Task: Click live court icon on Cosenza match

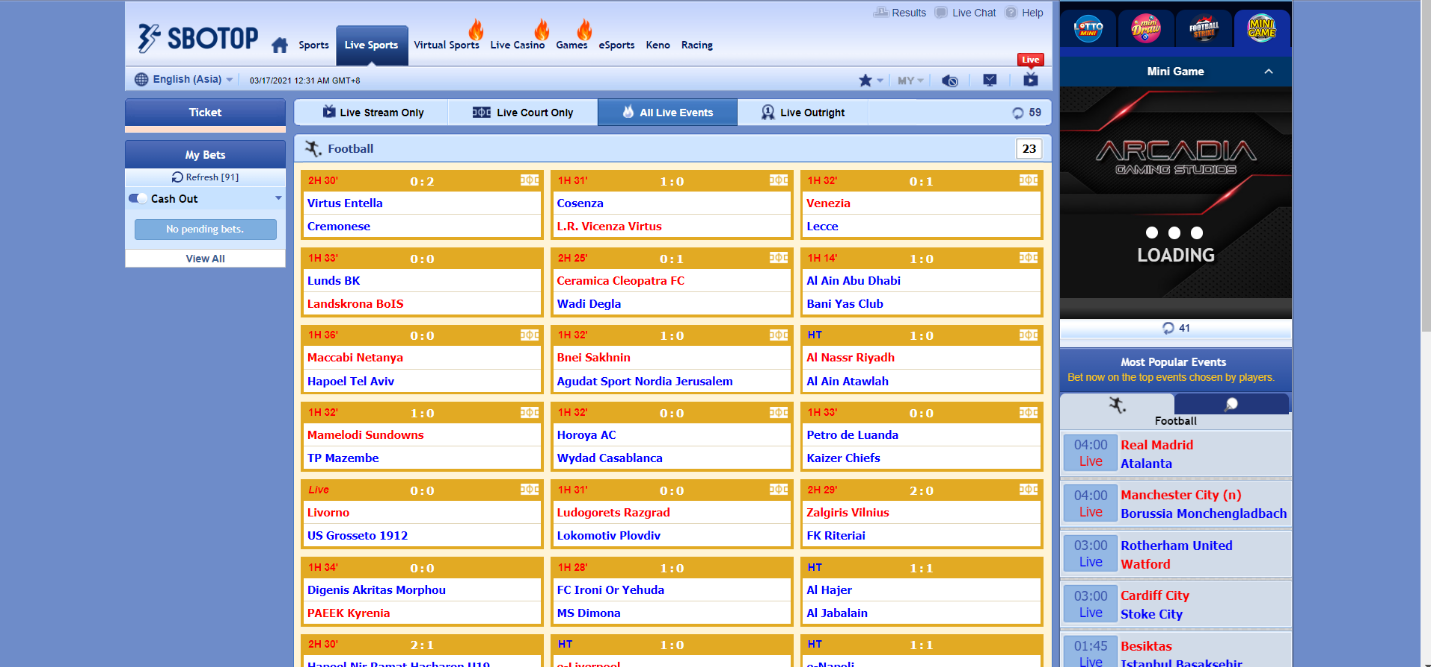Action: point(779,181)
